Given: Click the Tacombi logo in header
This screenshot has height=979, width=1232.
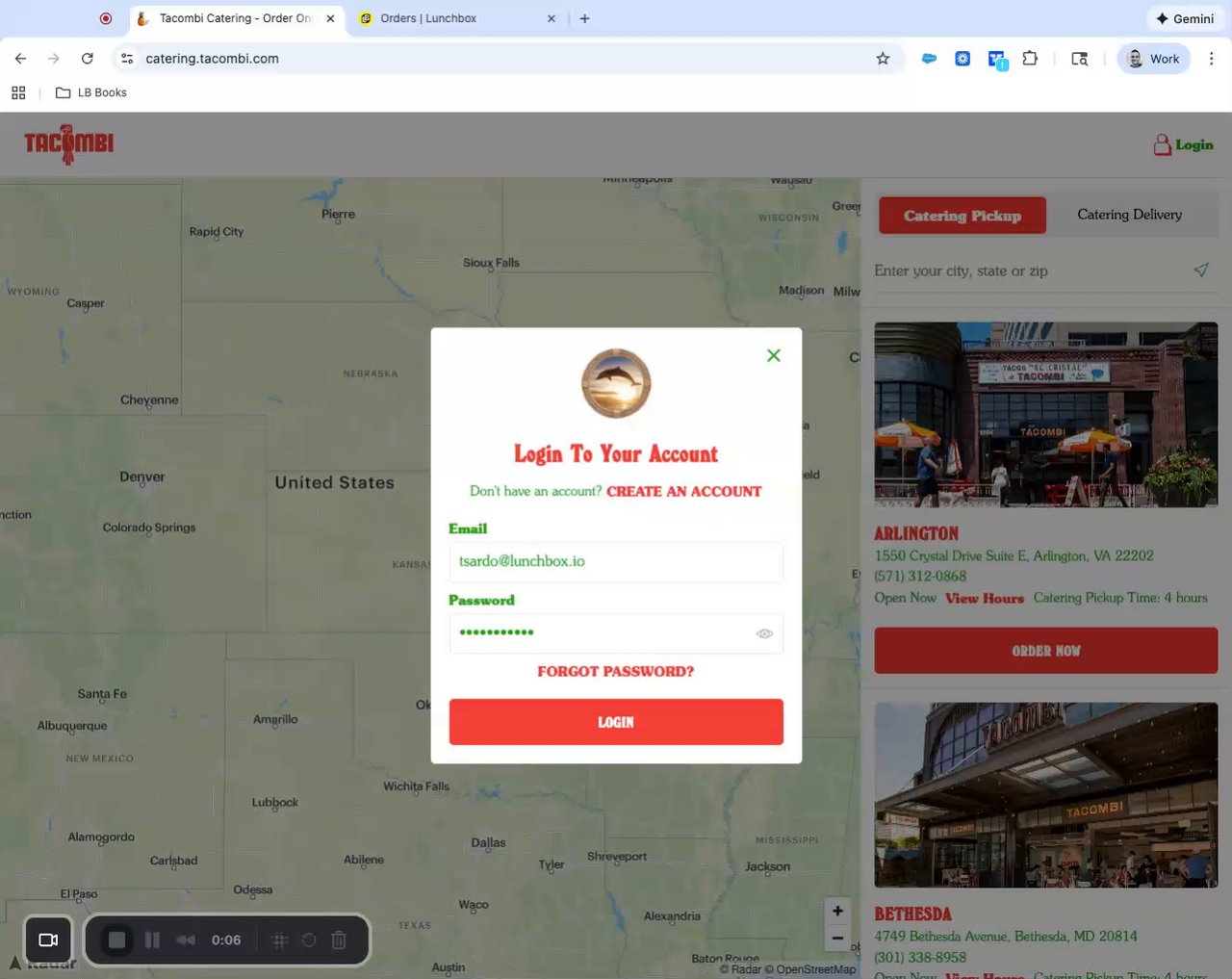Looking at the screenshot, I should (x=68, y=144).
